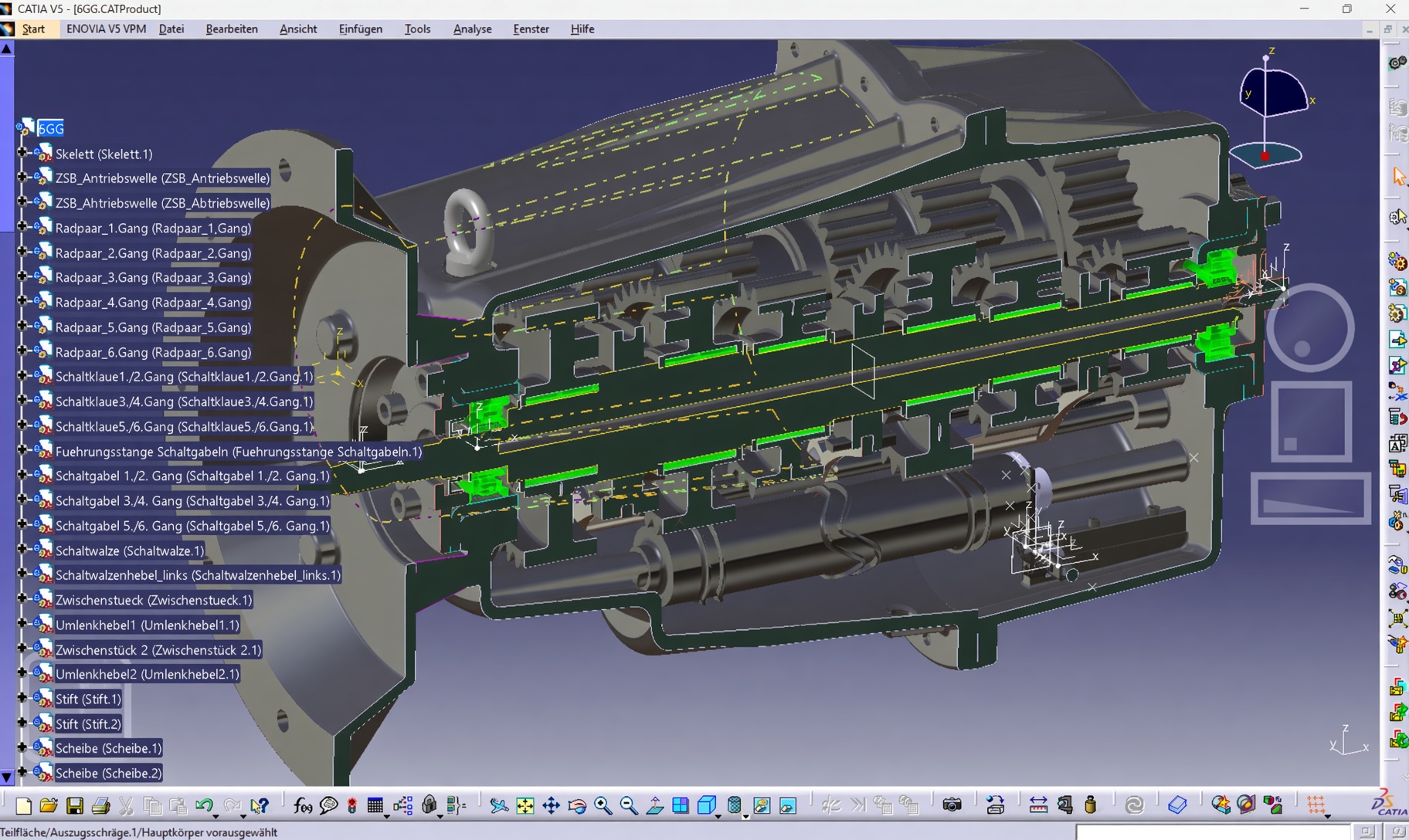The image size is (1409, 840).
Task: Fit all in view icon
Action: click(525, 806)
